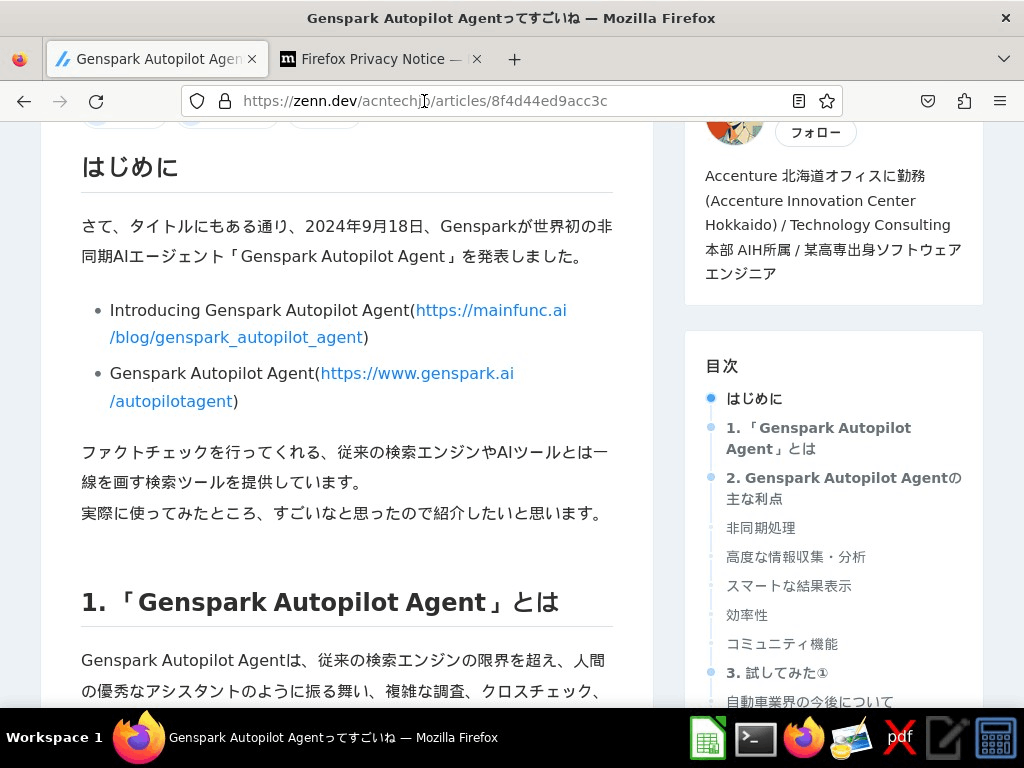This screenshot has width=1024, height=768.
Task: Click the はじめに article heading
Action: (129, 167)
